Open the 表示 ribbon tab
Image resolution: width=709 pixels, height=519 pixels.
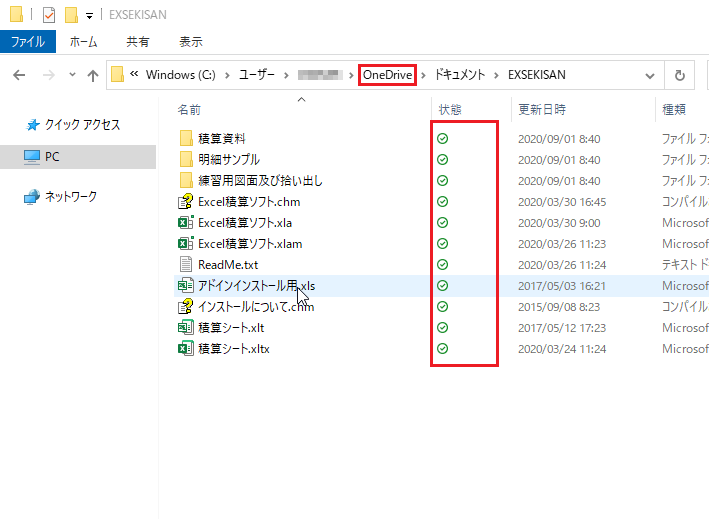pos(190,42)
